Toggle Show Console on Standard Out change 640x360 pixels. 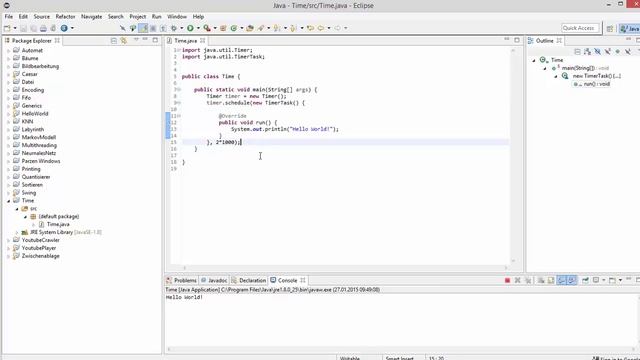click(x=562, y=280)
